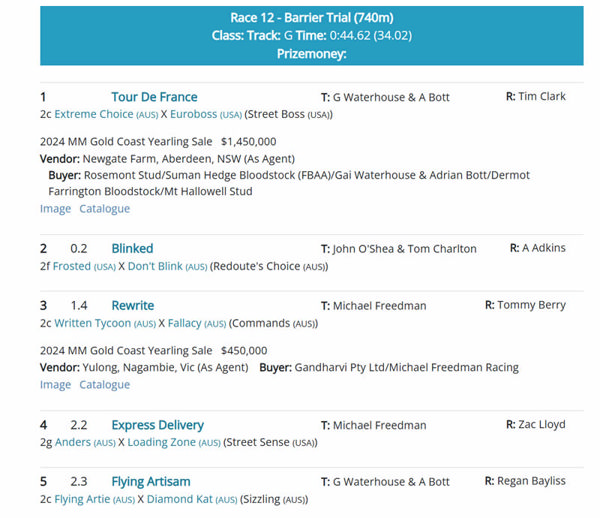Open the Fallacy dam link
Screen dimensions: 600x518
pos(184,323)
